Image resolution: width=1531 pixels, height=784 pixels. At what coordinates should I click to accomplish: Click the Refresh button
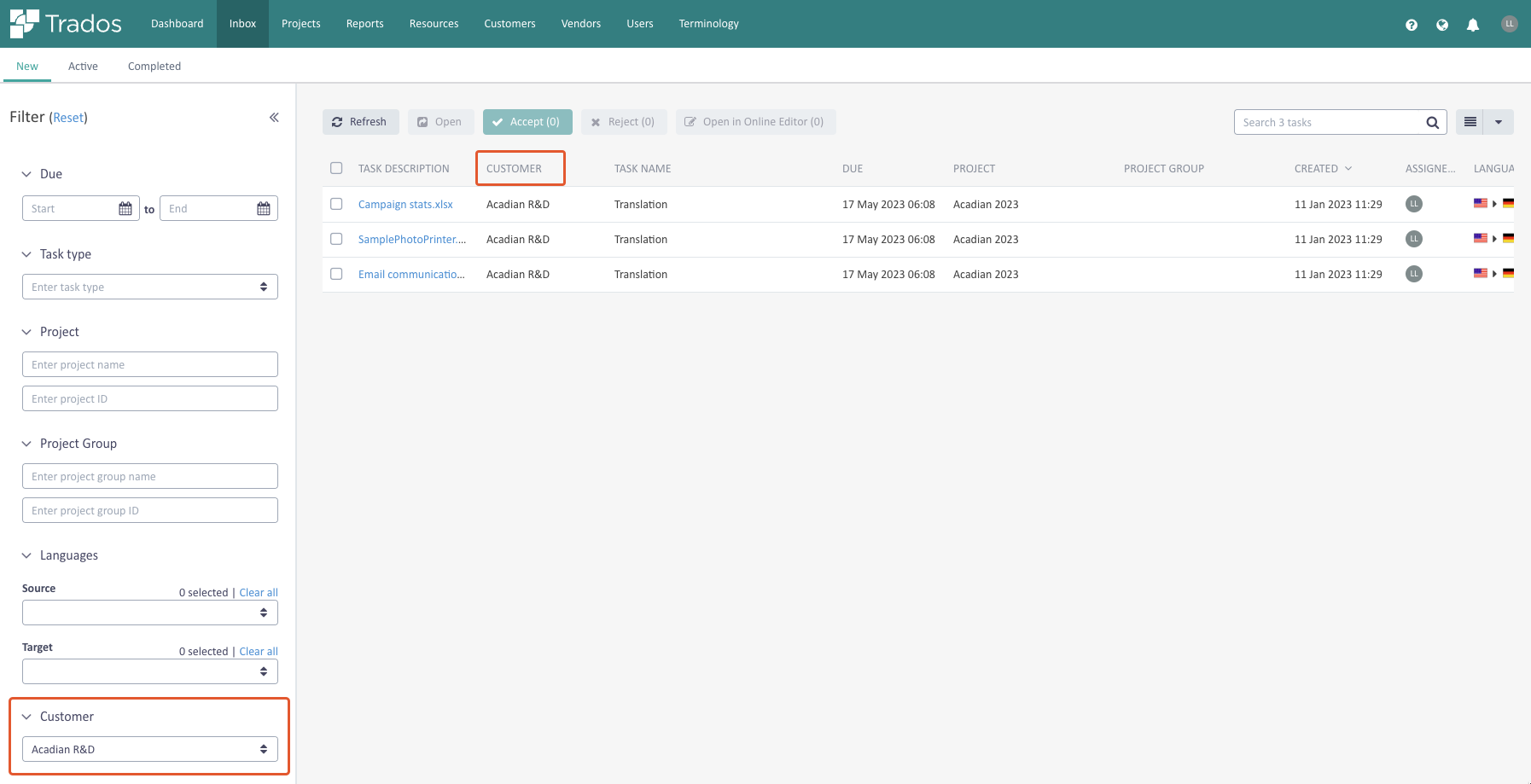[x=360, y=122]
